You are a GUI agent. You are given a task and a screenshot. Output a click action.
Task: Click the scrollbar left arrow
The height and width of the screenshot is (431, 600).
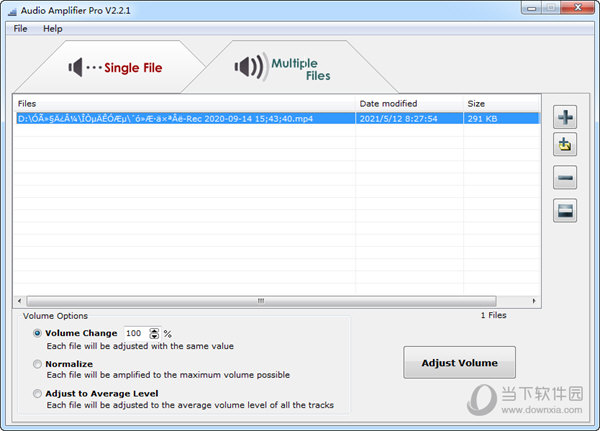click(20, 301)
